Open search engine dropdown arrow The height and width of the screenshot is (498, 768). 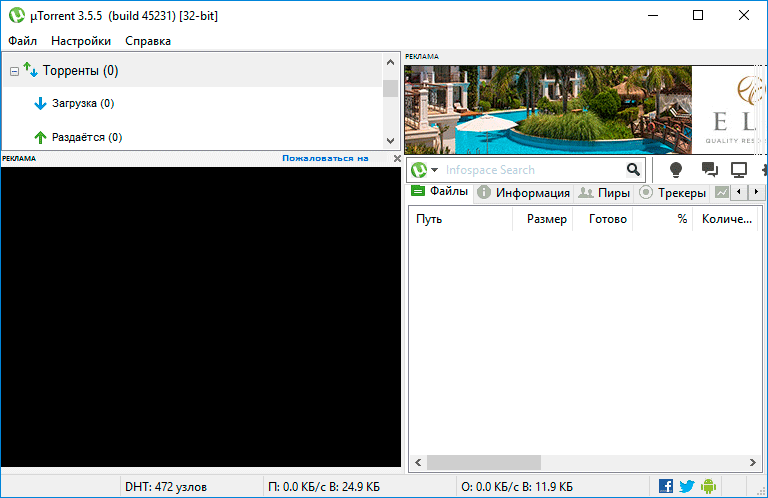coord(434,170)
